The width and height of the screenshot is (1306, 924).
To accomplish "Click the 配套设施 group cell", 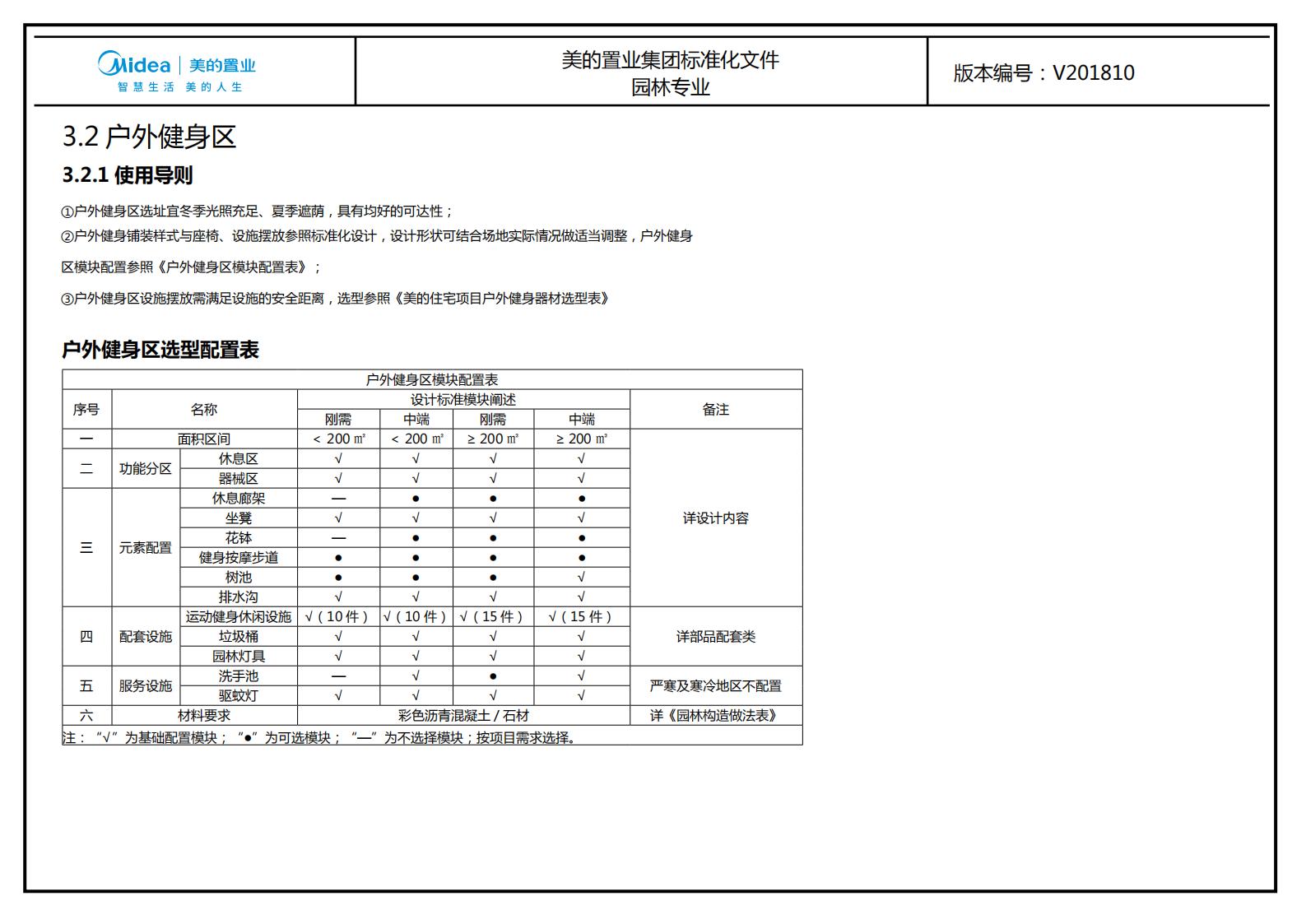I will point(146,637).
